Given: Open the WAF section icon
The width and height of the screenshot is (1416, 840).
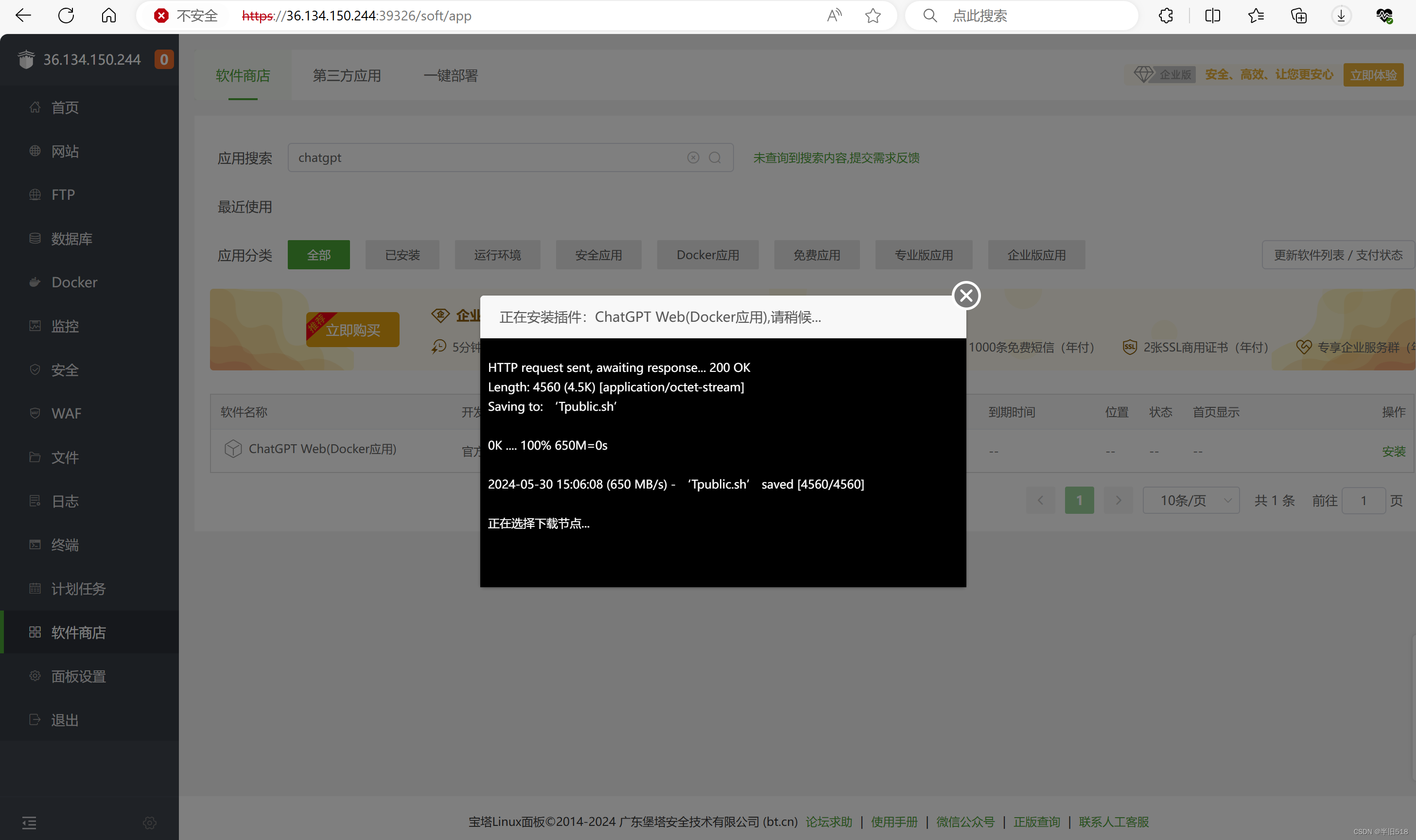Looking at the screenshot, I should (x=35, y=413).
